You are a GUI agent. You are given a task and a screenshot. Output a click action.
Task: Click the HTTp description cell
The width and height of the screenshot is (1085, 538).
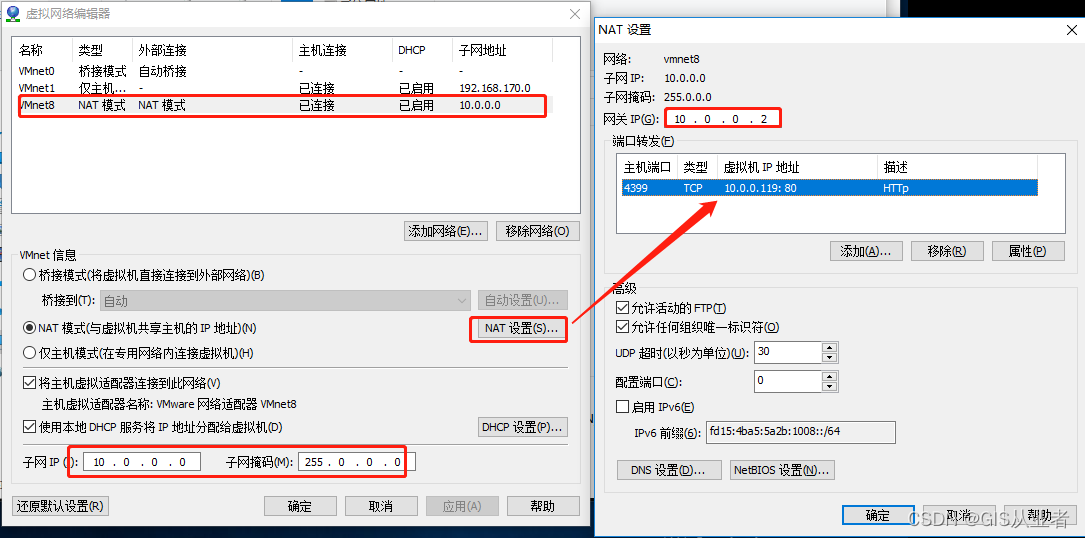[897, 188]
